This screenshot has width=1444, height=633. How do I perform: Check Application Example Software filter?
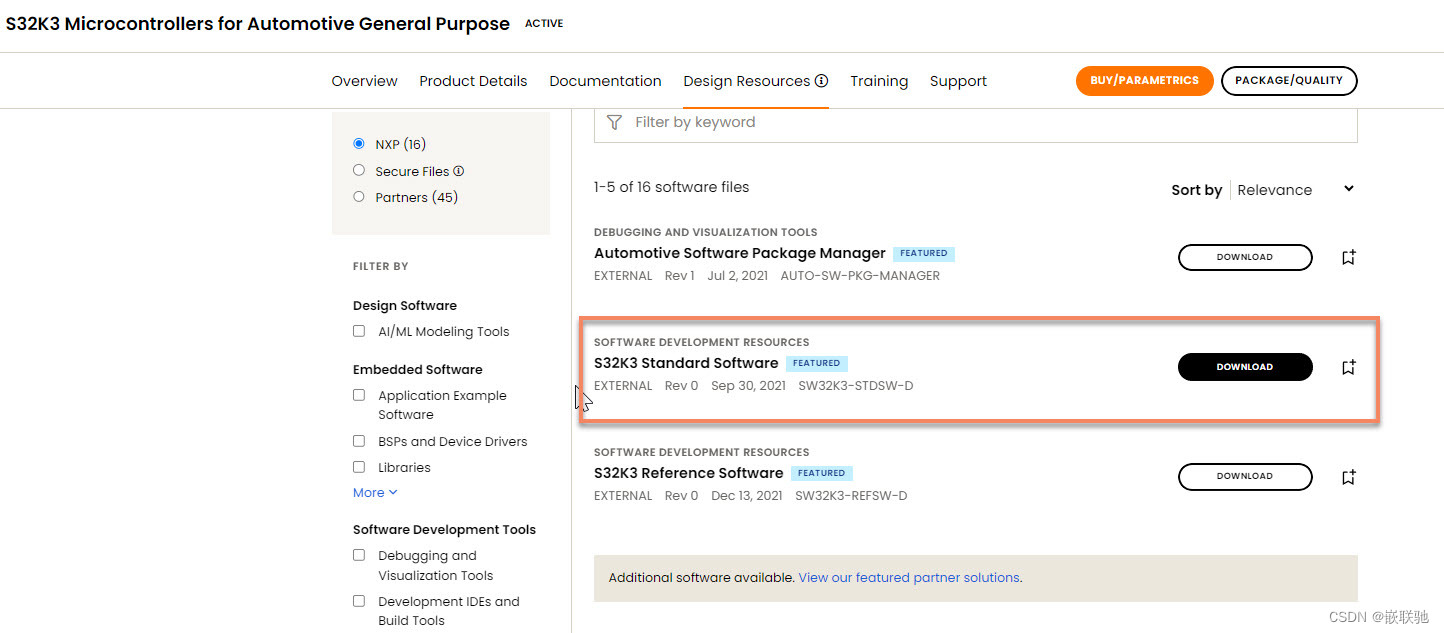pos(359,395)
